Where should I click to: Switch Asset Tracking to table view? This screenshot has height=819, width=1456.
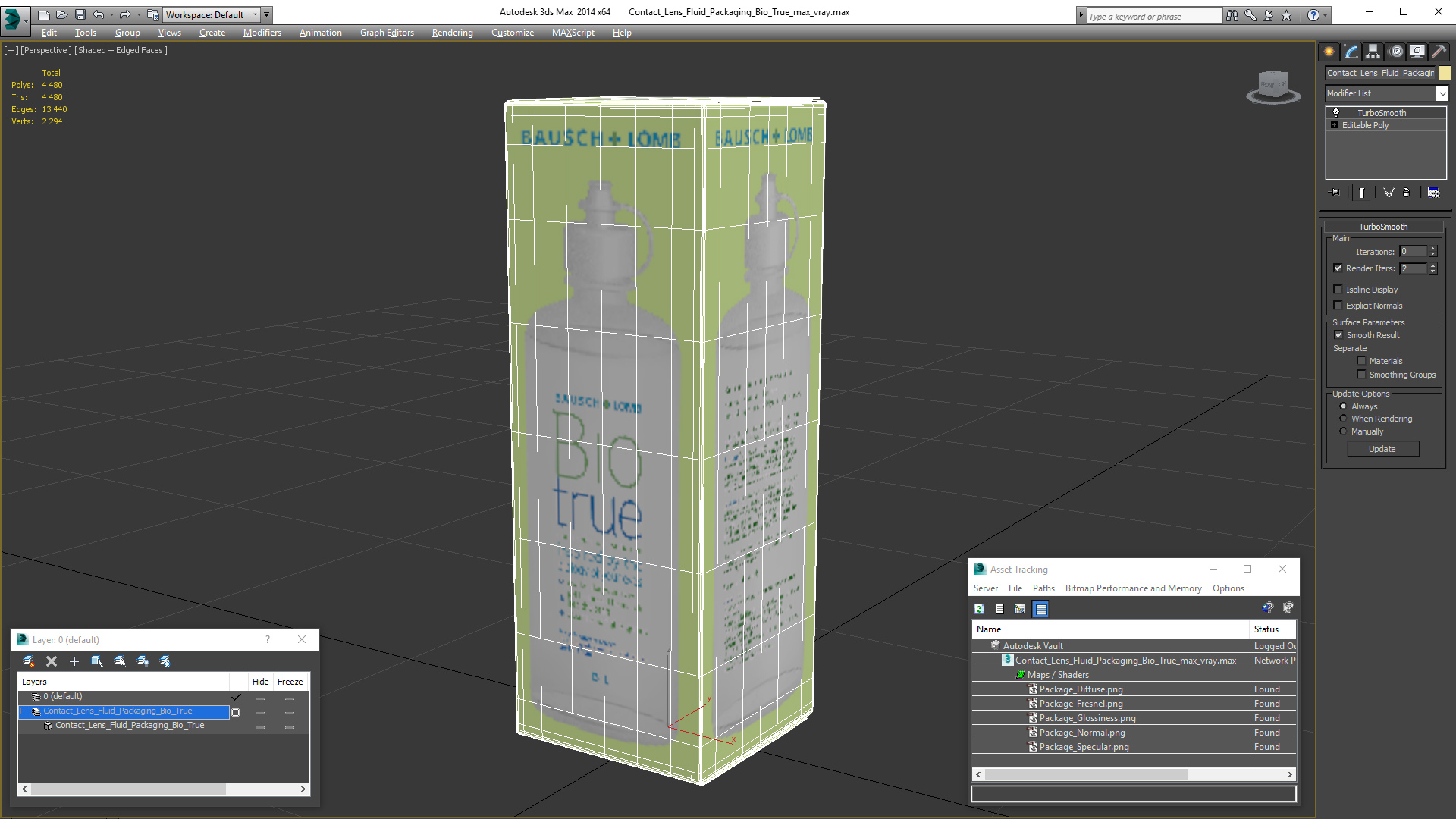[x=1040, y=609]
